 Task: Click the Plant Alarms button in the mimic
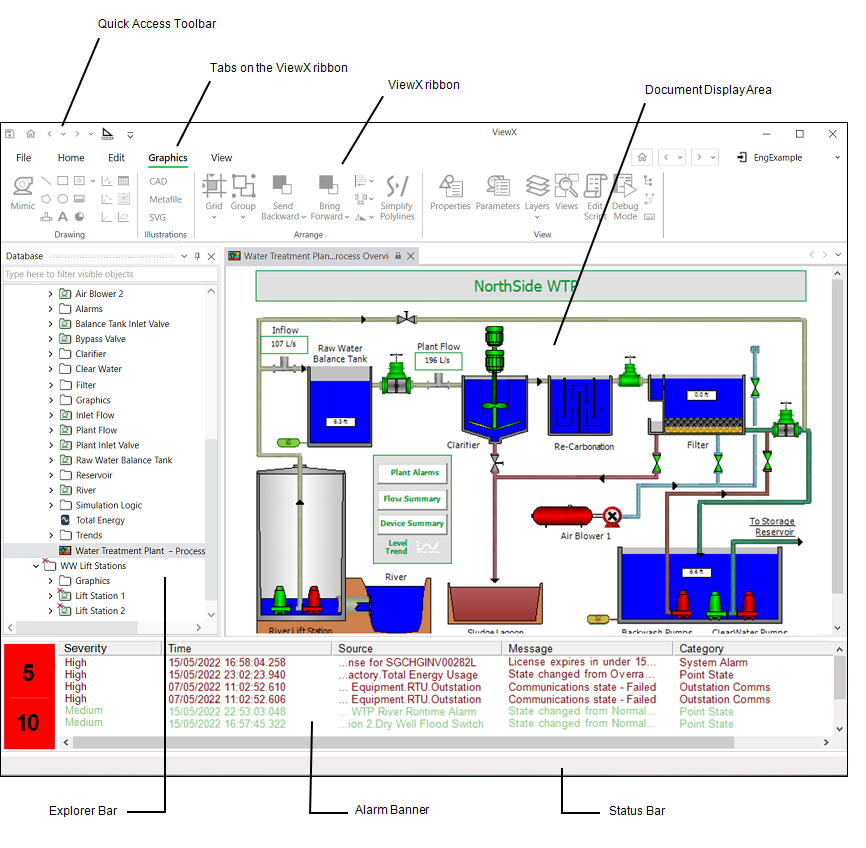(x=412, y=472)
